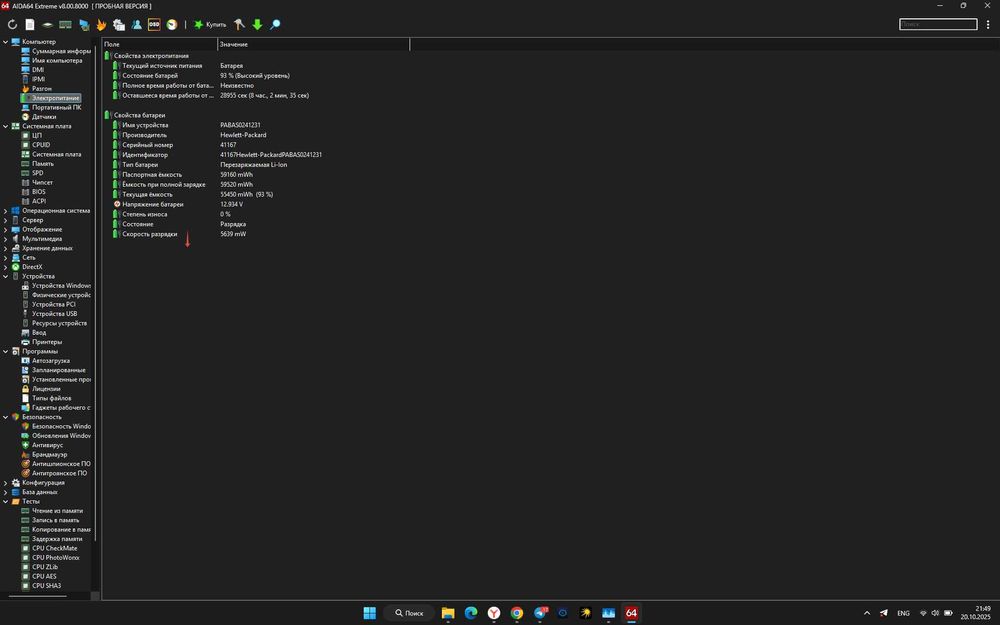Image resolution: width=1000 pixels, height=625 pixels.
Task: Open File Explorer from the taskbar
Action: point(448,613)
